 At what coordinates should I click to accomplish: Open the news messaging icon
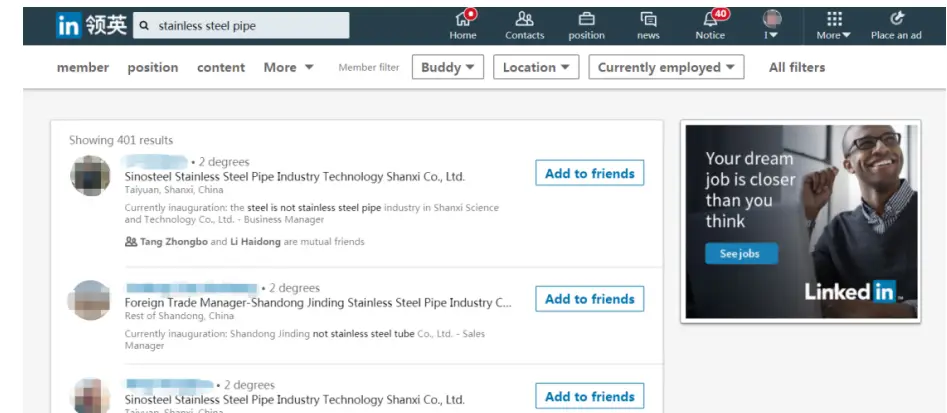click(648, 19)
